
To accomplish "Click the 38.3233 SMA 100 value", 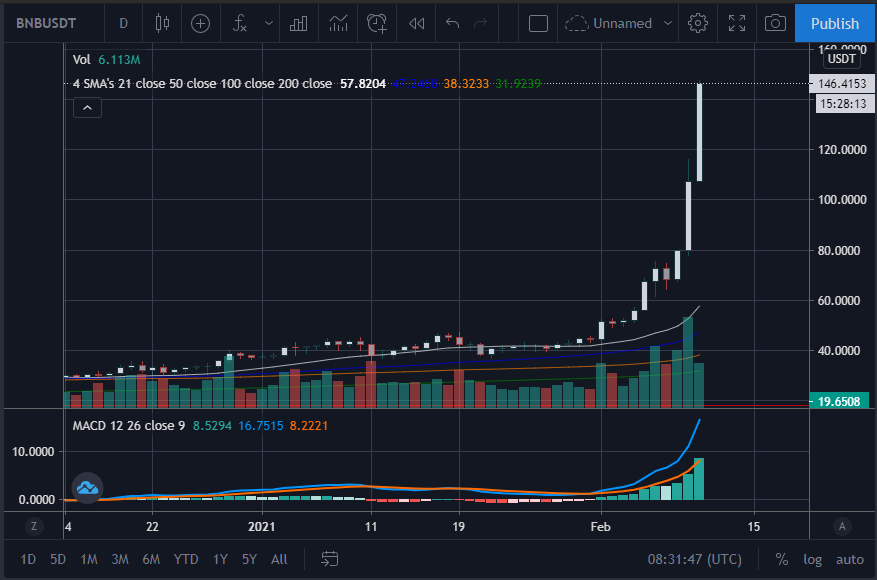I will click(x=466, y=84).
